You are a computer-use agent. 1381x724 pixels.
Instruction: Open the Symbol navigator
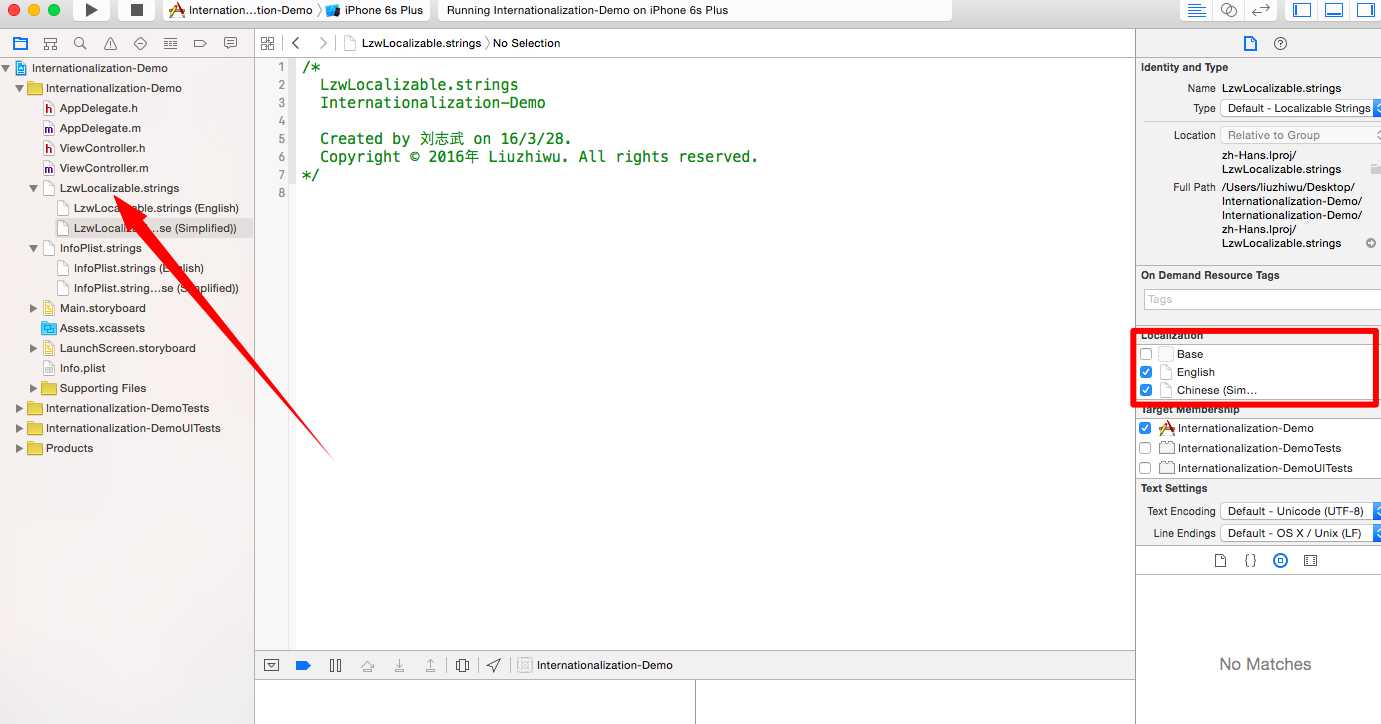pyautogui.click(x=50, y=43)
